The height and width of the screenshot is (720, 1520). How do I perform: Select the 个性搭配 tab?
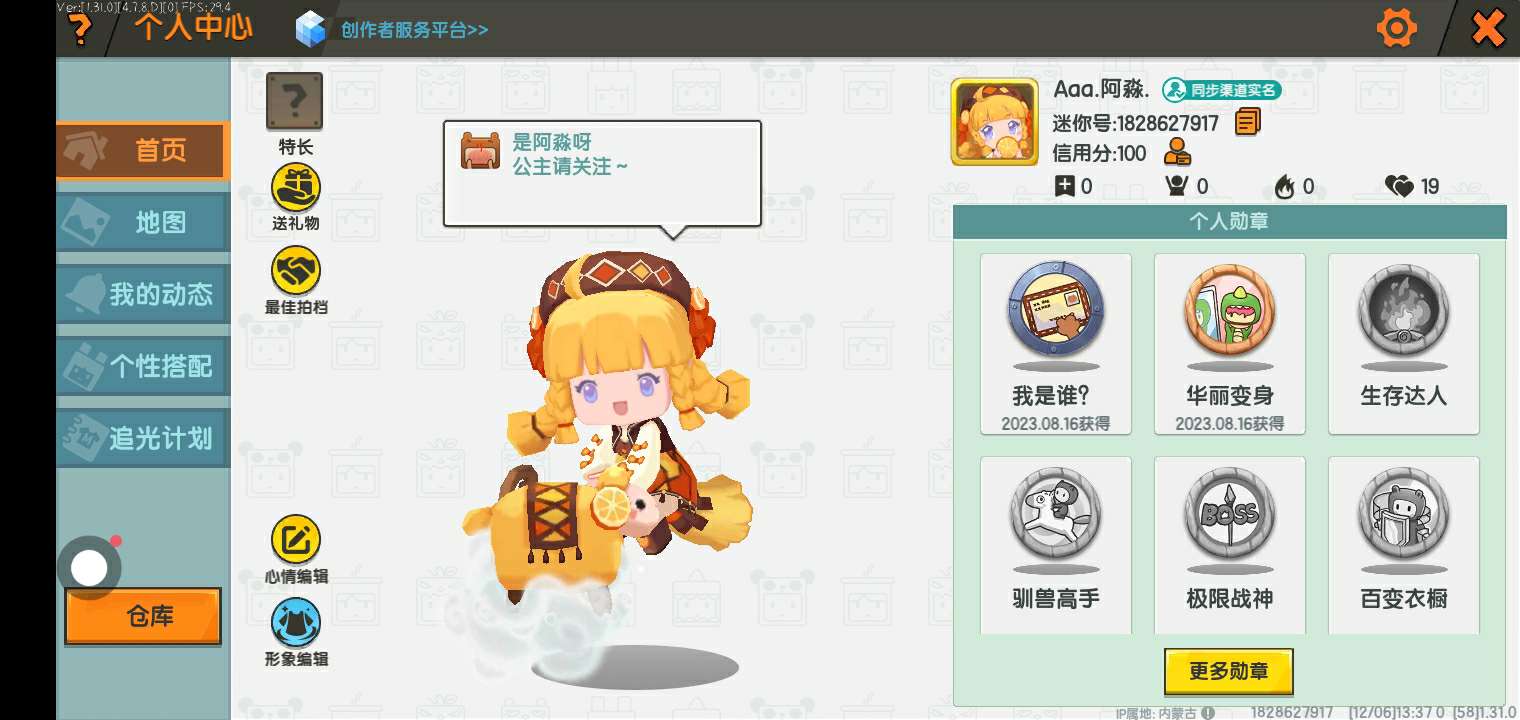(143, 366)
